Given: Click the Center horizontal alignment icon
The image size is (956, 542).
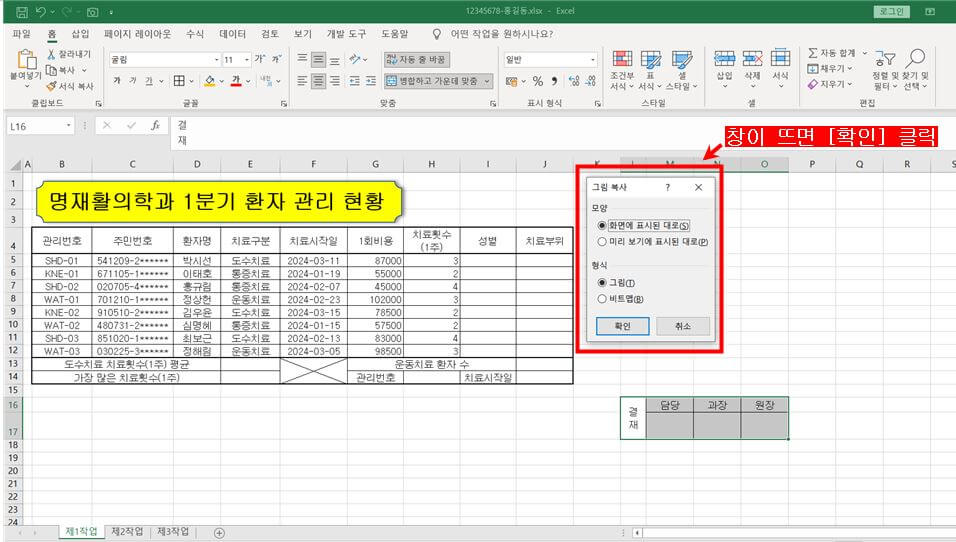Looking at the screenshot, I should [318, 80].
